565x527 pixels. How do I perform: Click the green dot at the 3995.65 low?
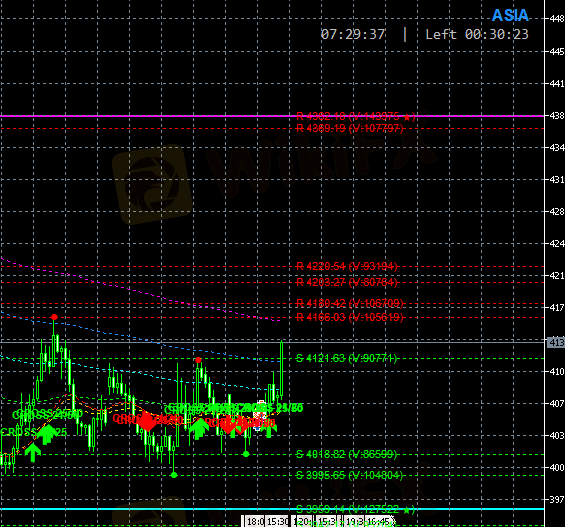click(174, 475)
